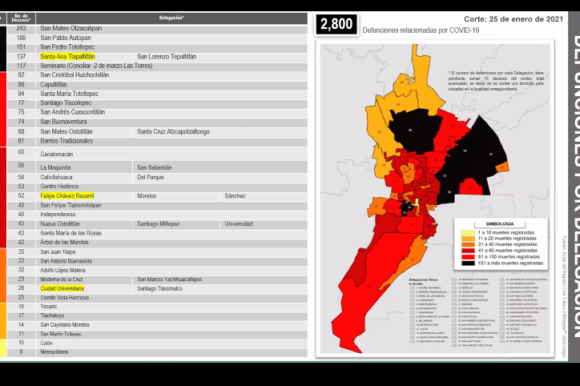
Task: Click the No. de Decesos column header
Action: 21,18
